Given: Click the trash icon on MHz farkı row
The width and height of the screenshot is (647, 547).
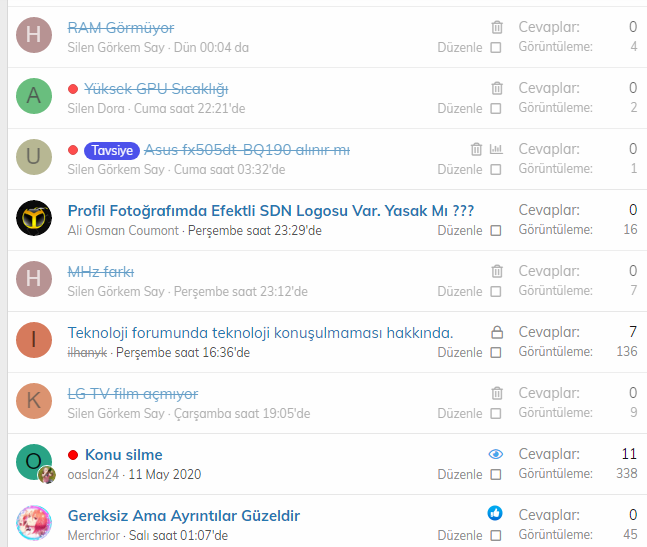Looking at the screenshot, I should pyautogui.click(x=497, y=271).
